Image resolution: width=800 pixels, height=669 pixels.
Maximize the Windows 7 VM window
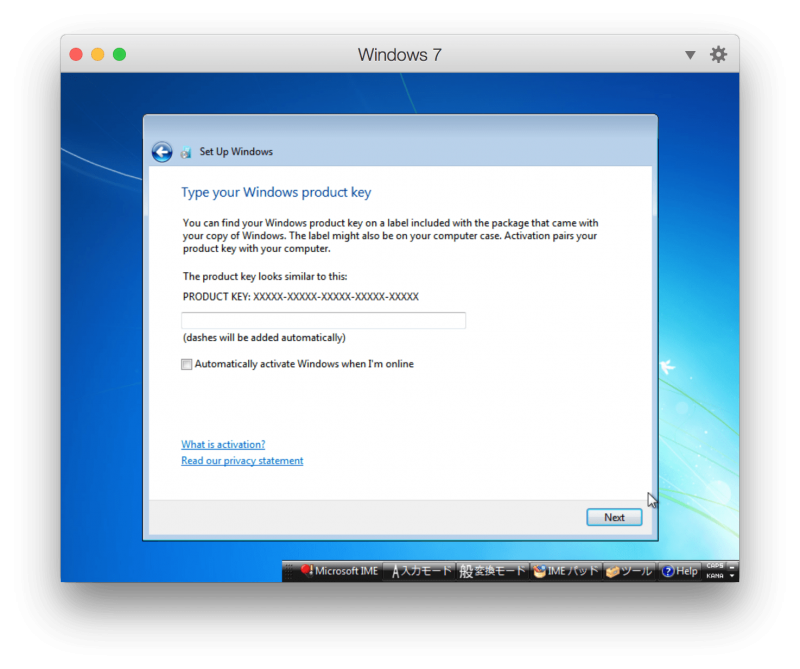pos(119,54)
